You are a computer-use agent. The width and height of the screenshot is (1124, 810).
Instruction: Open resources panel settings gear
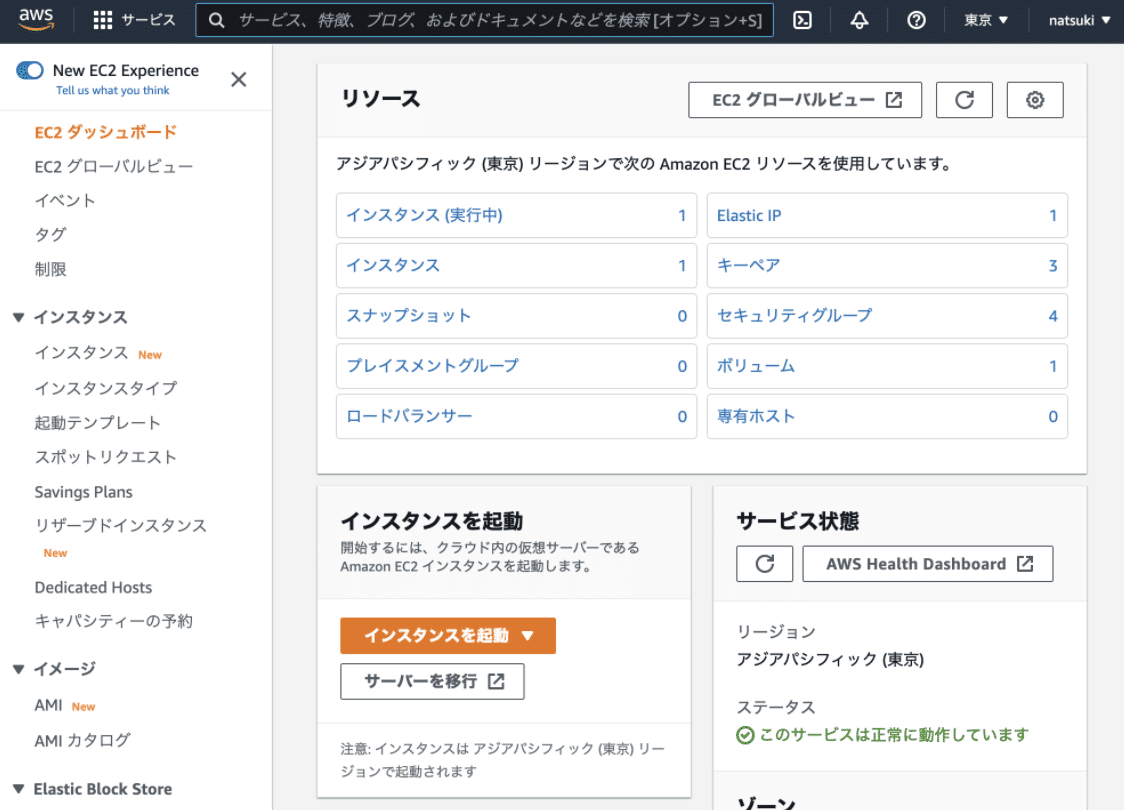point(1034,100)
